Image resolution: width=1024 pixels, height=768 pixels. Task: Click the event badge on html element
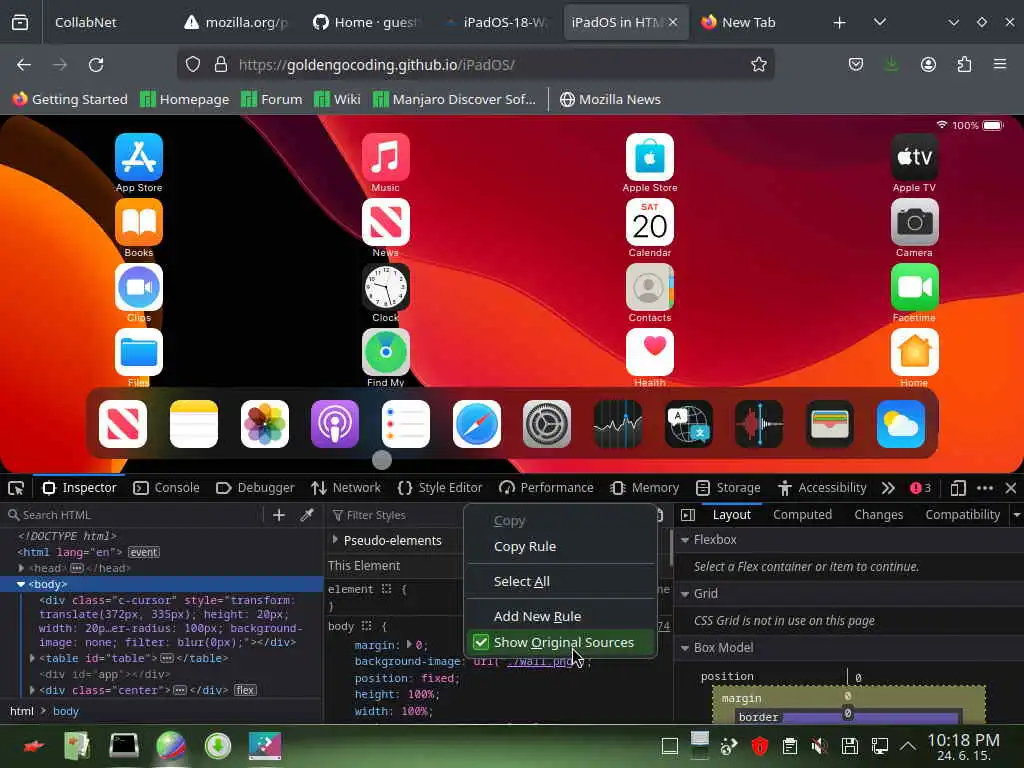click(x=144, y=552)
